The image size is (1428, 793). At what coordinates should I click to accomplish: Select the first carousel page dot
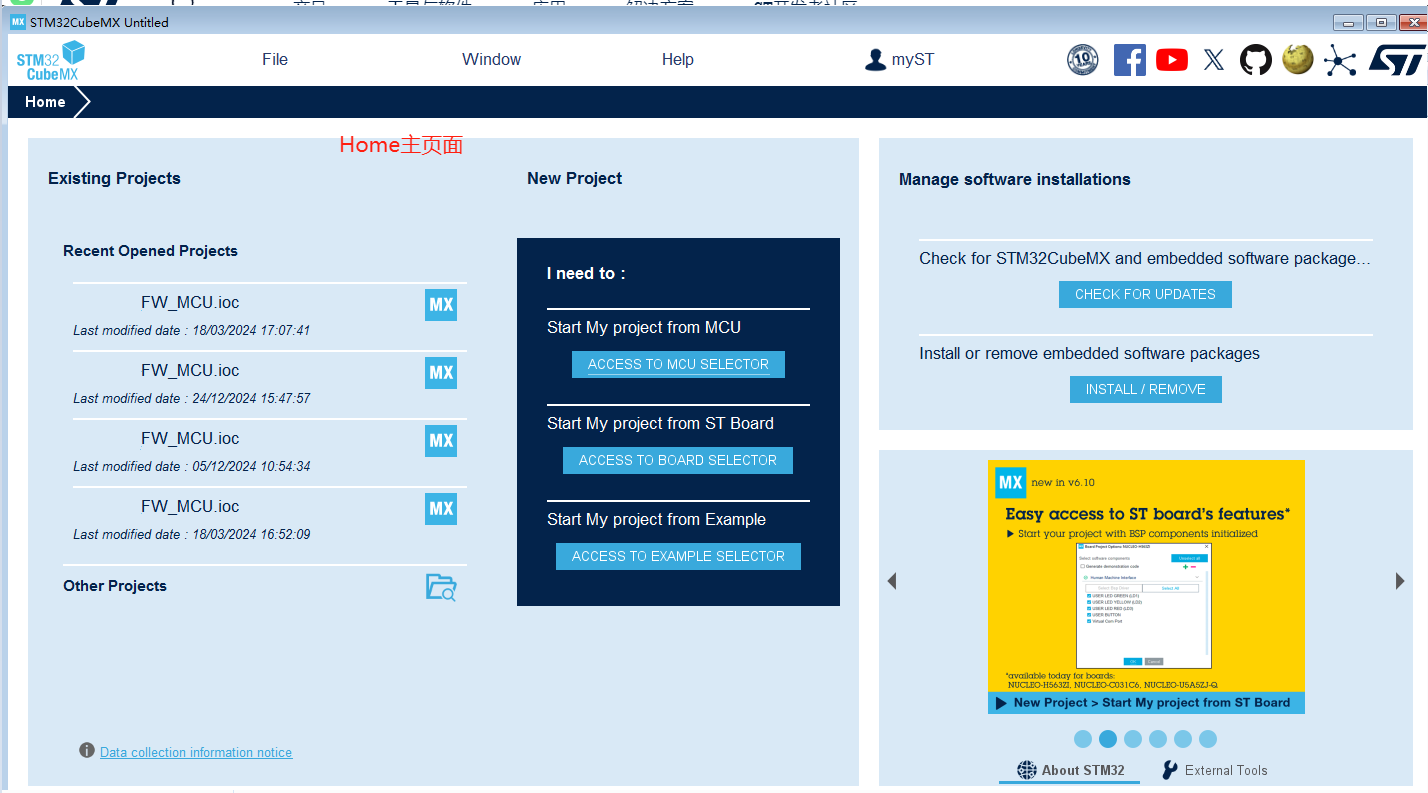(x=1083, y=739)
